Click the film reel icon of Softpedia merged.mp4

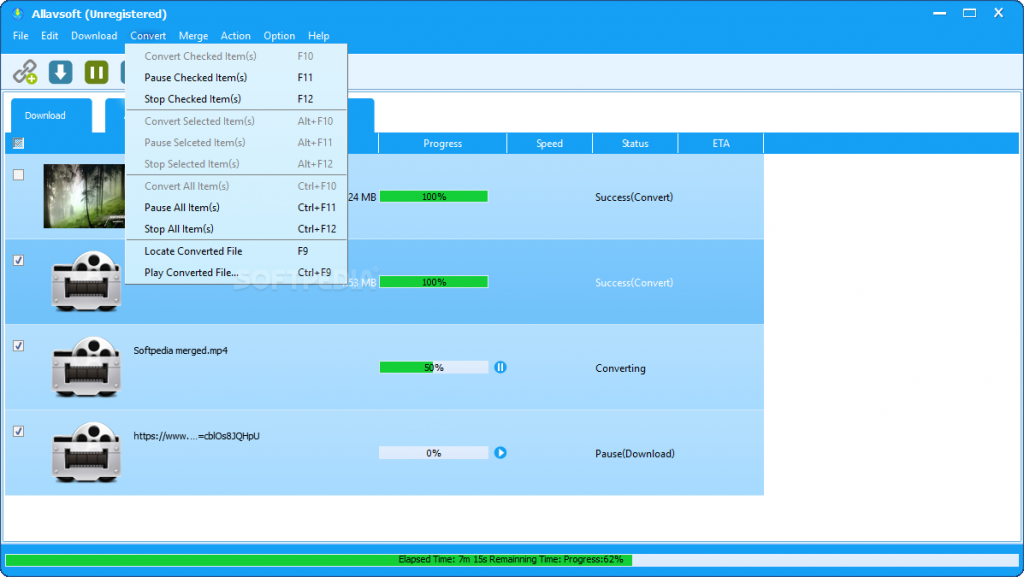(86, 367)
